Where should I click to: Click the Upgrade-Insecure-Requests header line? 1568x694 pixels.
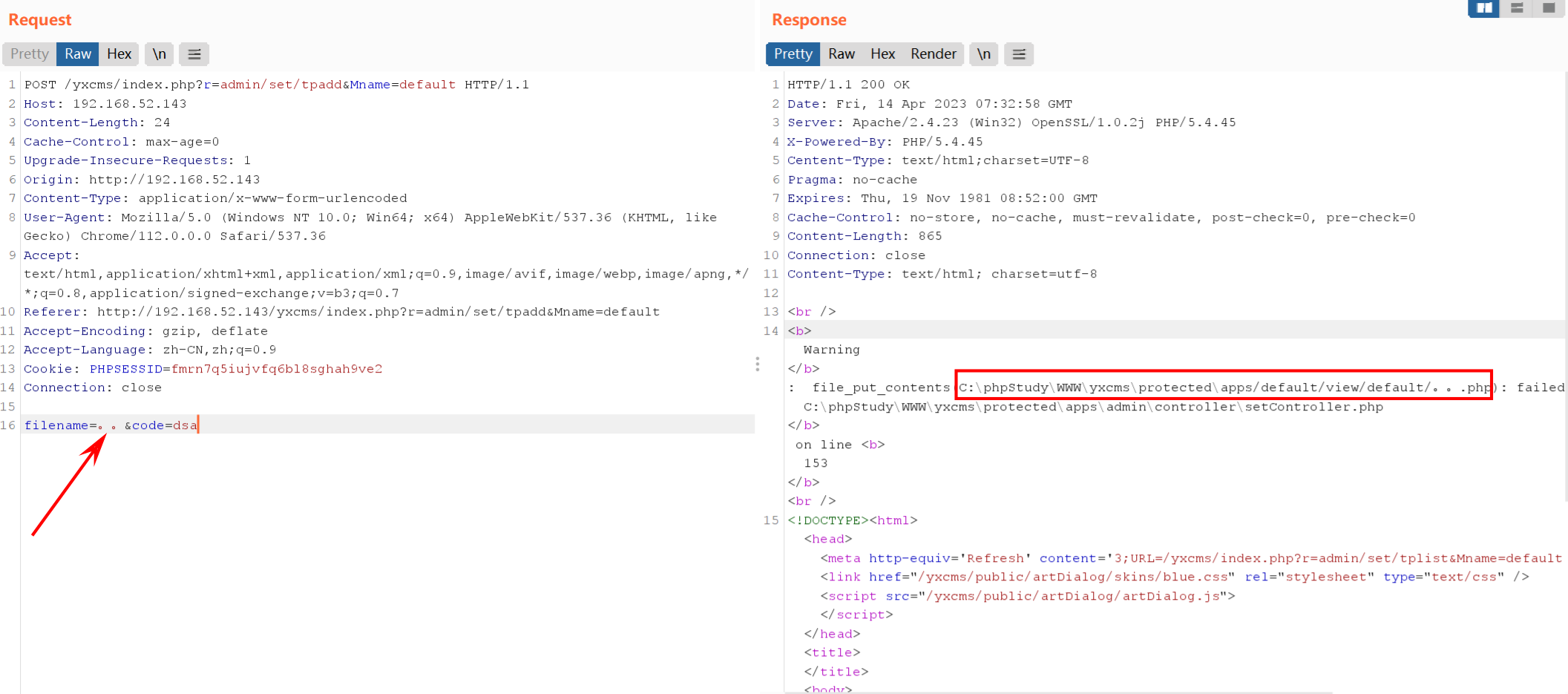tap(137, 160)
